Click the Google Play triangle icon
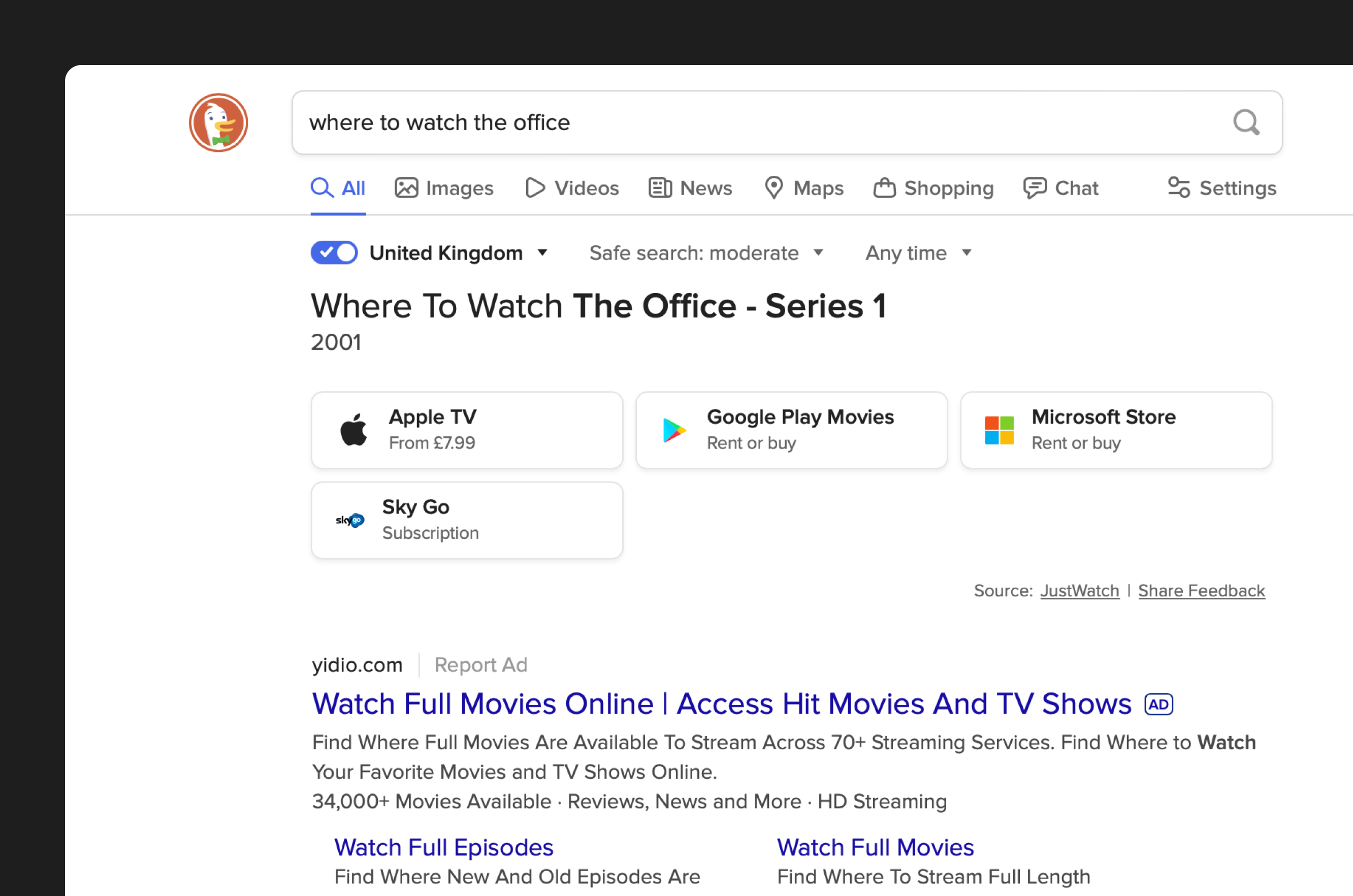 (x=675, y=430)
